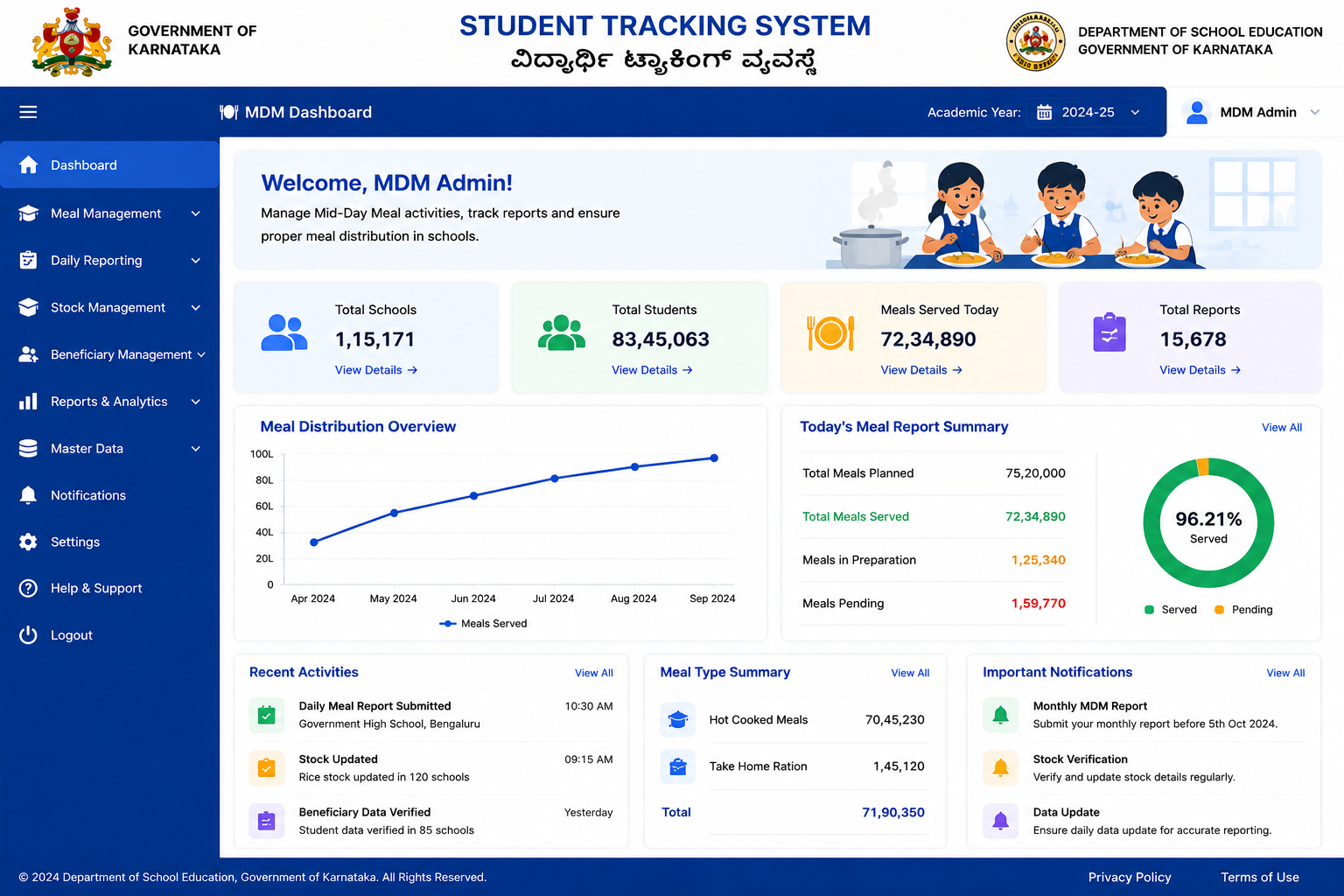
Task: Click the Monthly MDM Report bell icon
Action: tap(1001, 715)
